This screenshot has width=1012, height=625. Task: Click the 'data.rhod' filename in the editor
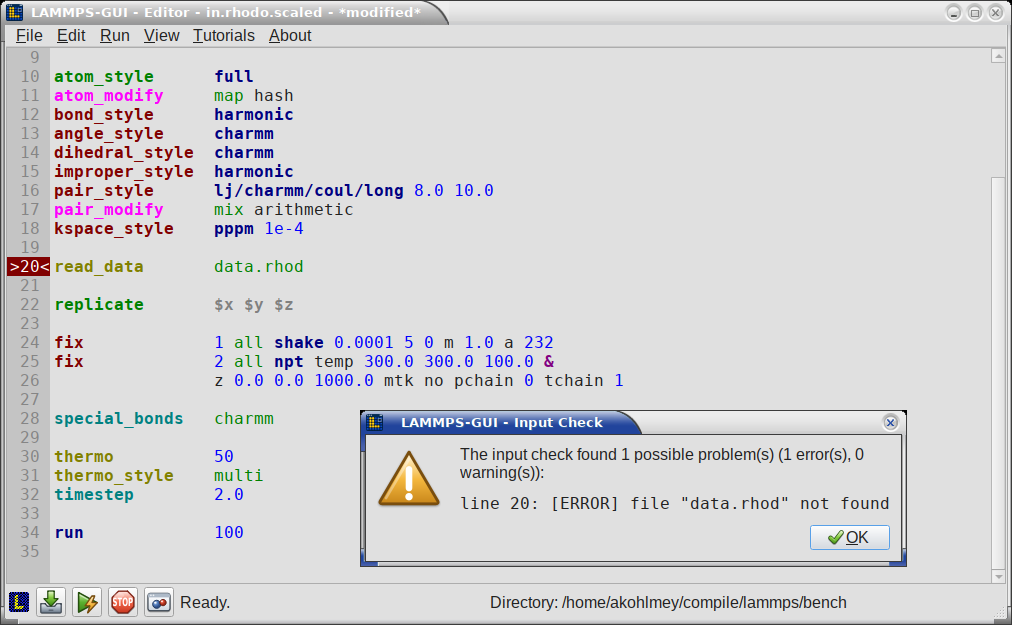point(259,267)
